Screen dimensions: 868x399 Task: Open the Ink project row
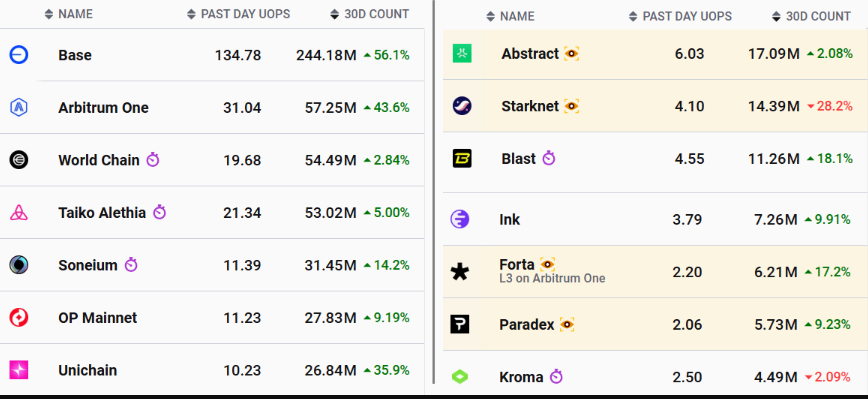pyautogui.click(x=655, y=220)
